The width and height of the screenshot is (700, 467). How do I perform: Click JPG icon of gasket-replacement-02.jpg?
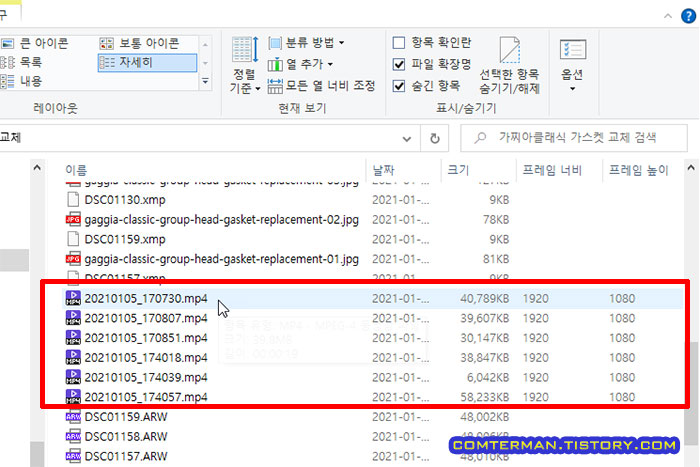(73, 219)
